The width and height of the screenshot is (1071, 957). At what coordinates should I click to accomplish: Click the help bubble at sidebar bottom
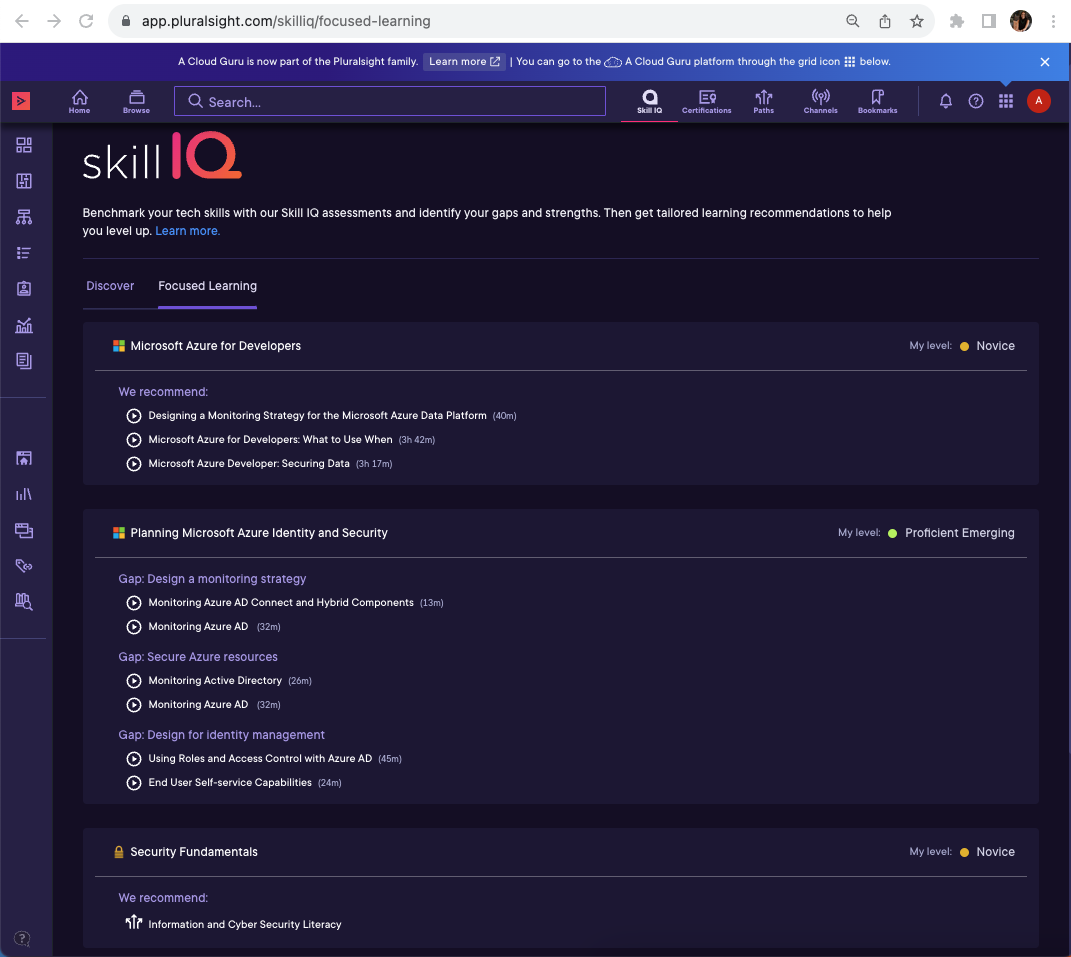pyautogui.click(x=22, y=939)
